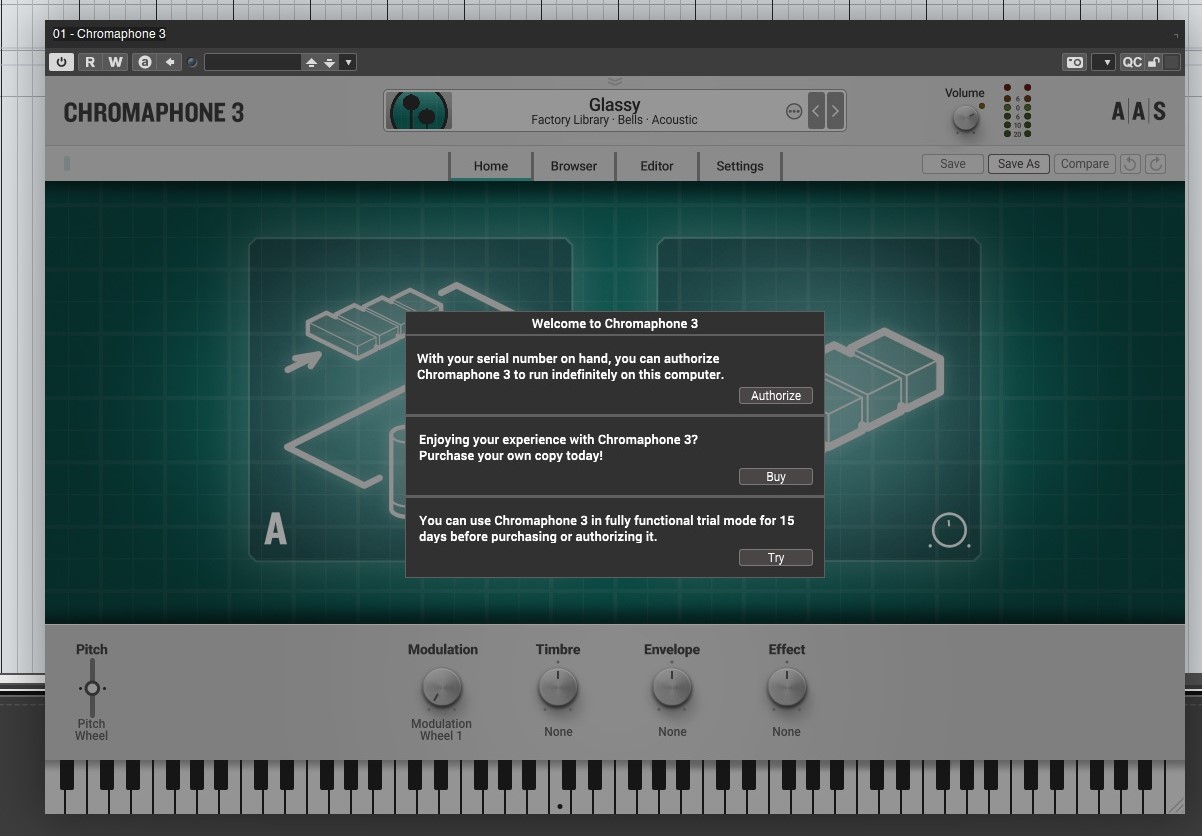Adjust the Timbre macro knob
Screen dimensions: 1202x836
coord(558,688)
